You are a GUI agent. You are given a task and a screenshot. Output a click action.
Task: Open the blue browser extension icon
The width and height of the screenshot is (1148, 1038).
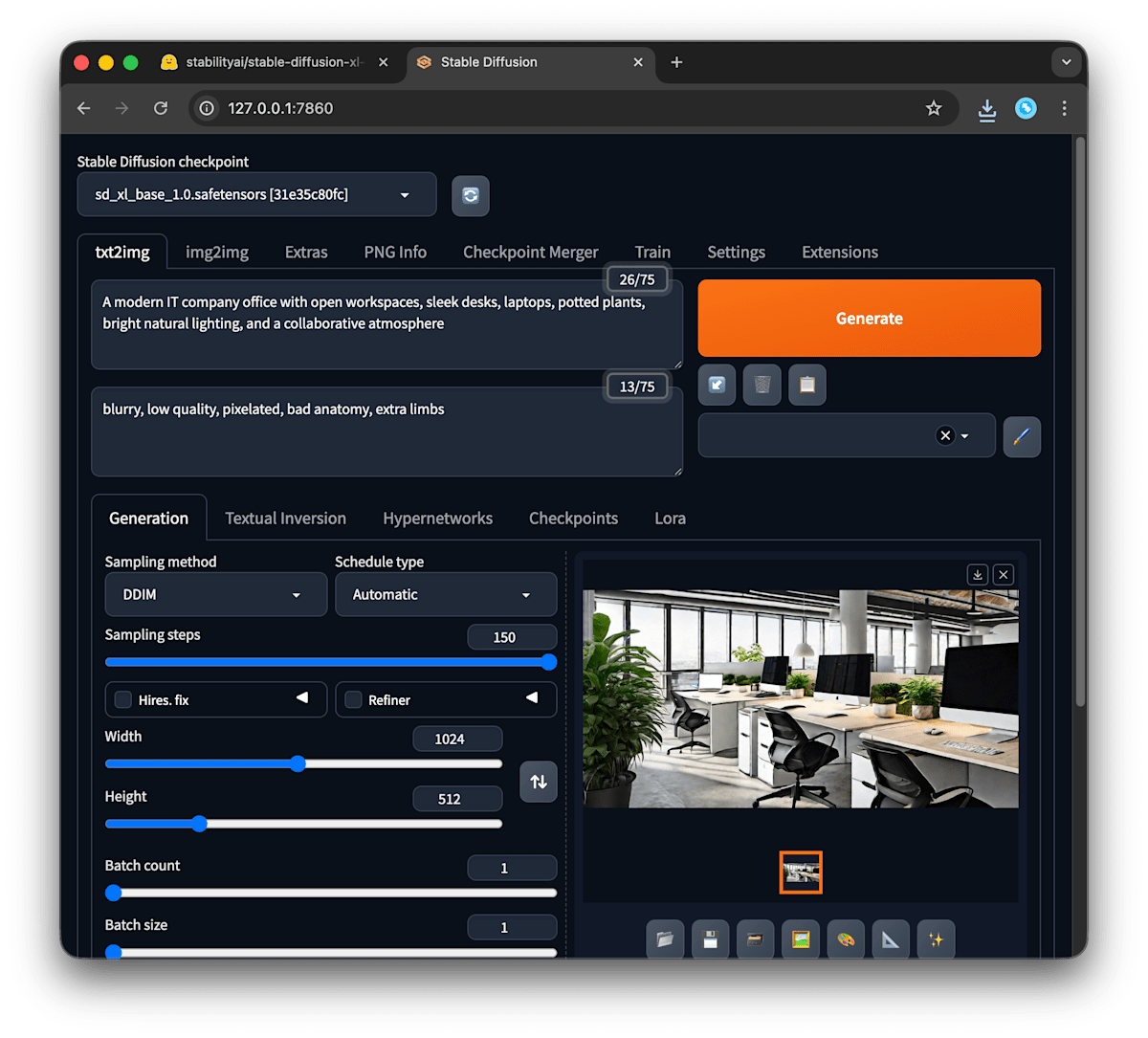click(x=1026, y=108)
